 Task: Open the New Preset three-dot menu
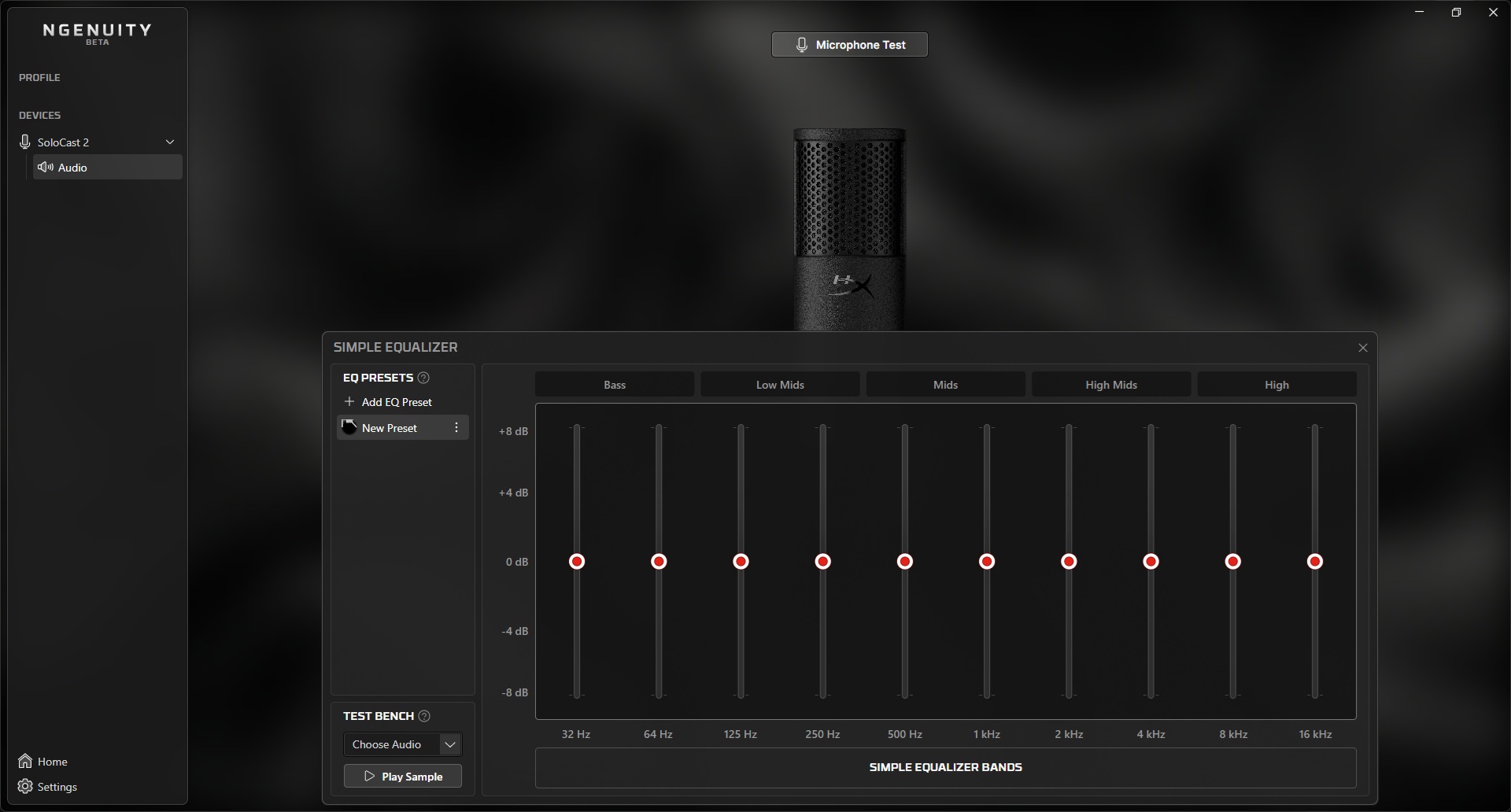tap(456, 428)
